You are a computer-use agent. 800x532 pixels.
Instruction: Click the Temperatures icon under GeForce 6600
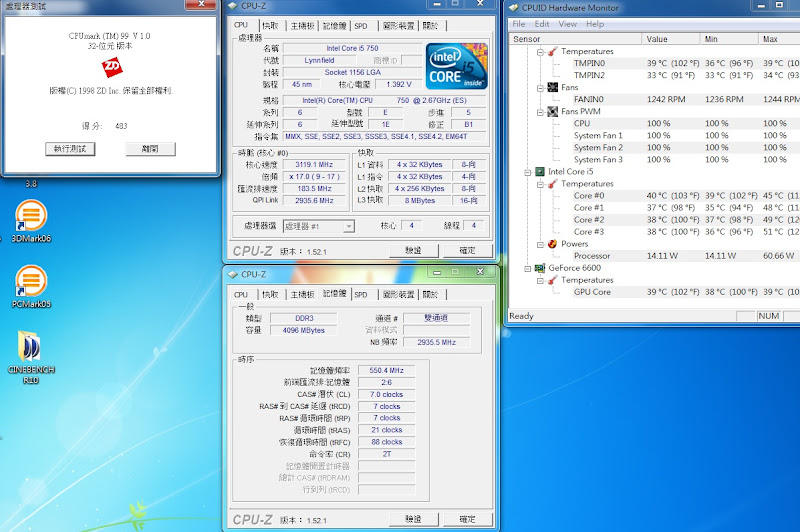(553, 280)
